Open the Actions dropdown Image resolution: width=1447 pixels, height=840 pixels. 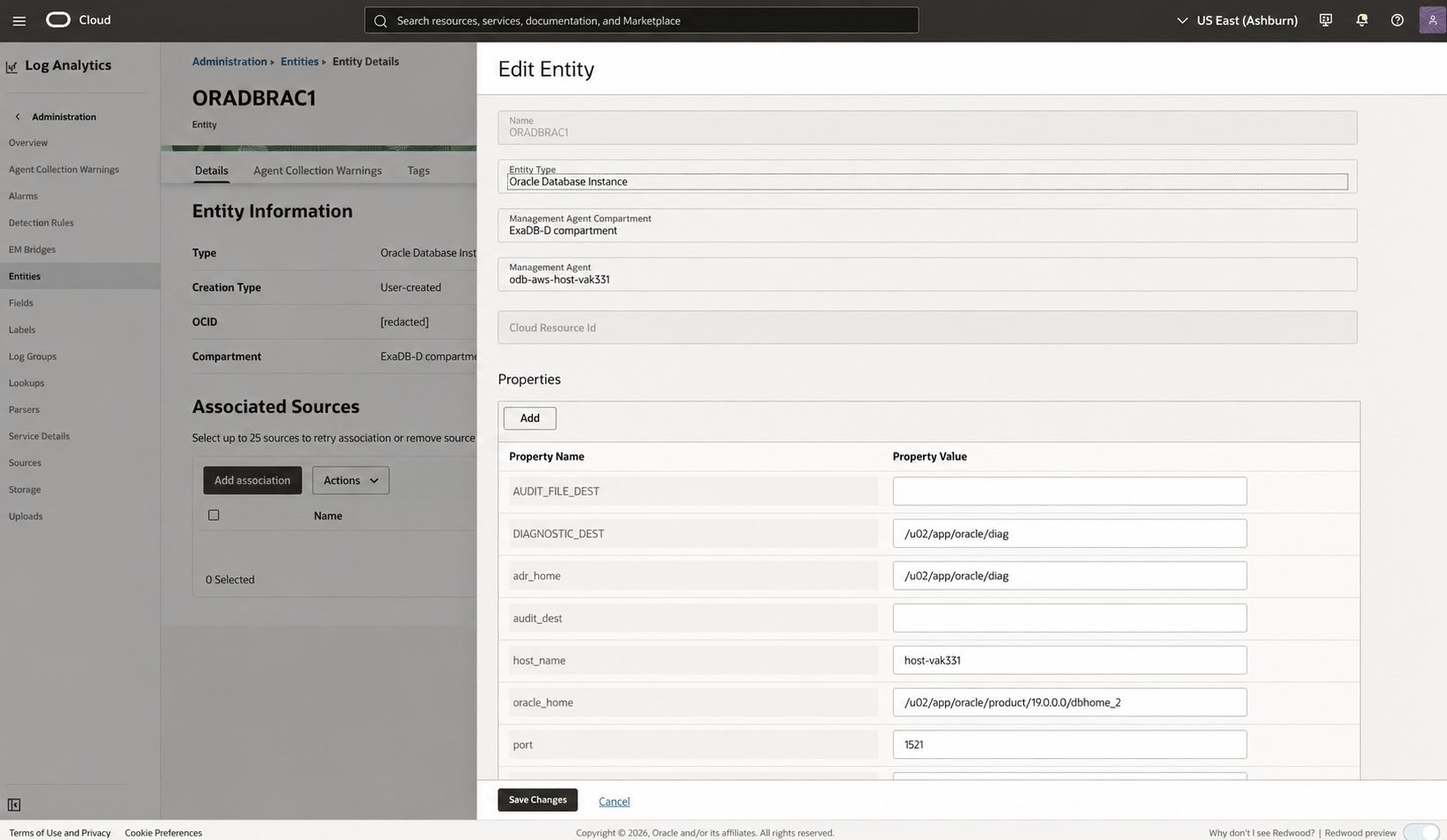351,481
